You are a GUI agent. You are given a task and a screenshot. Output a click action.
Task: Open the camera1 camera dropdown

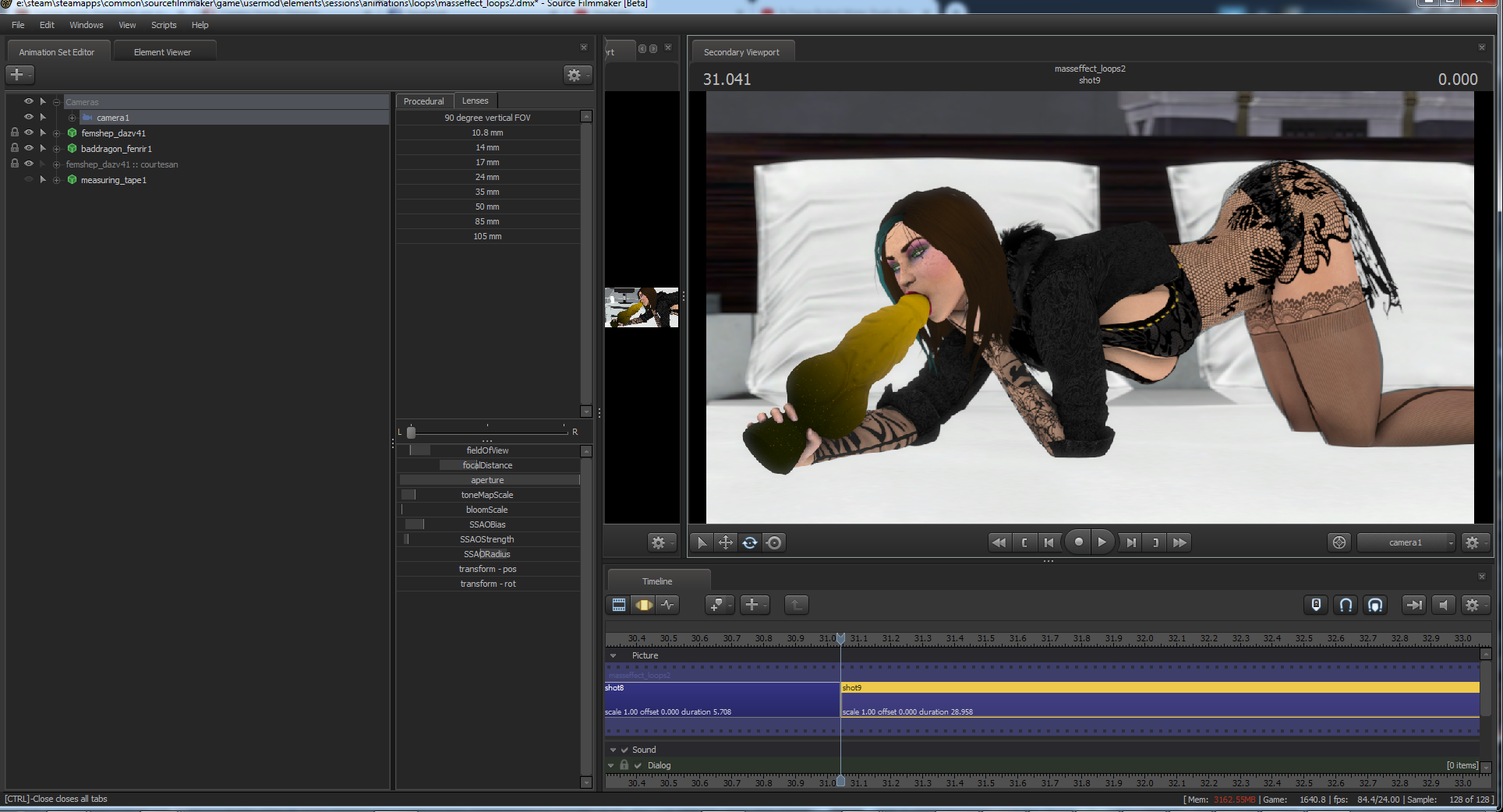pos(1406,542)
